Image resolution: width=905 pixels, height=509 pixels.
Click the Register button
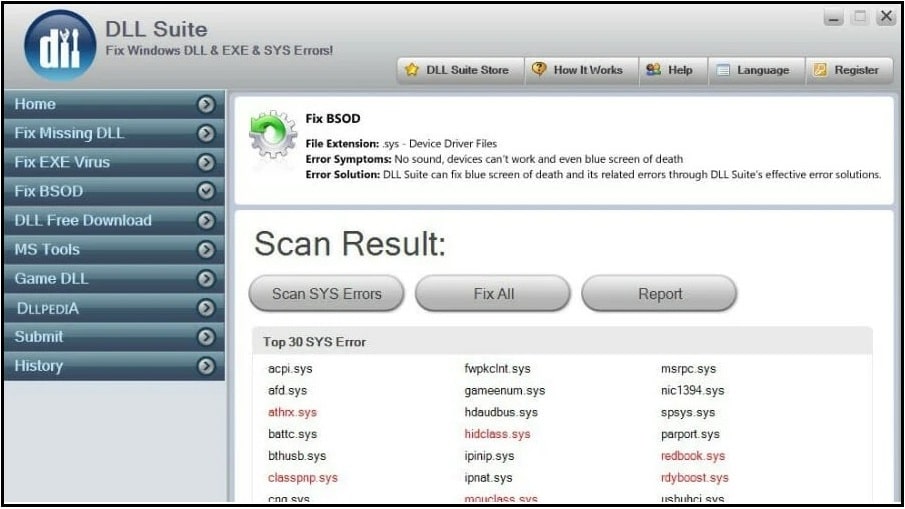[850, 70]
